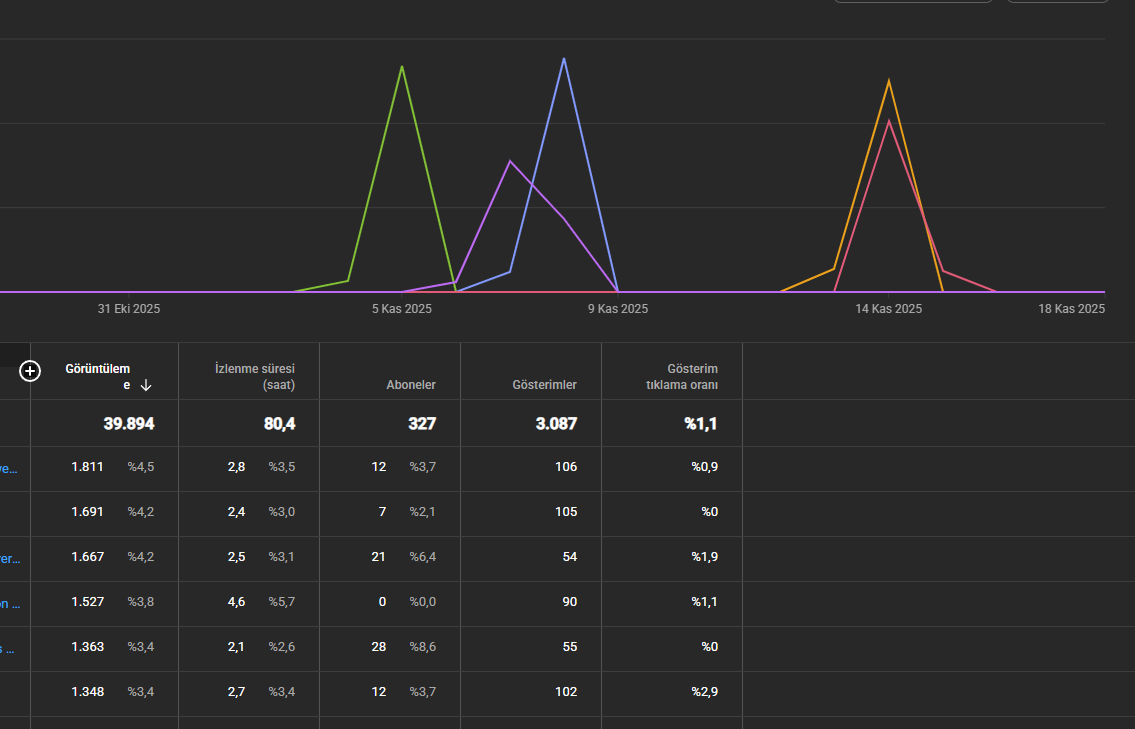Open the video link in 1.811 views row
Screen dimensions: 1135x729
click(9, 469)
